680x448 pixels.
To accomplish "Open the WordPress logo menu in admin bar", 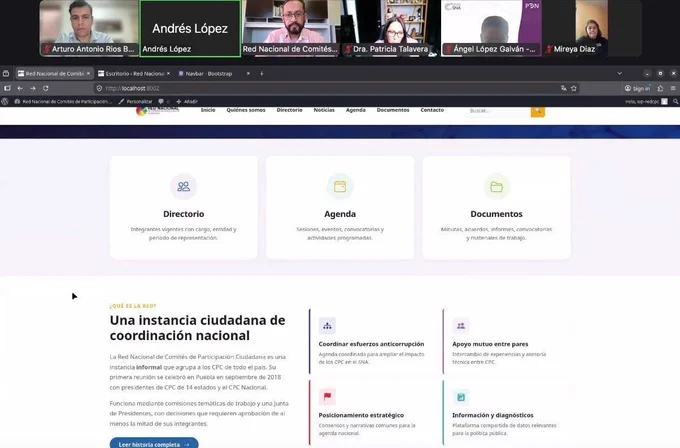I will pos(5,101).
